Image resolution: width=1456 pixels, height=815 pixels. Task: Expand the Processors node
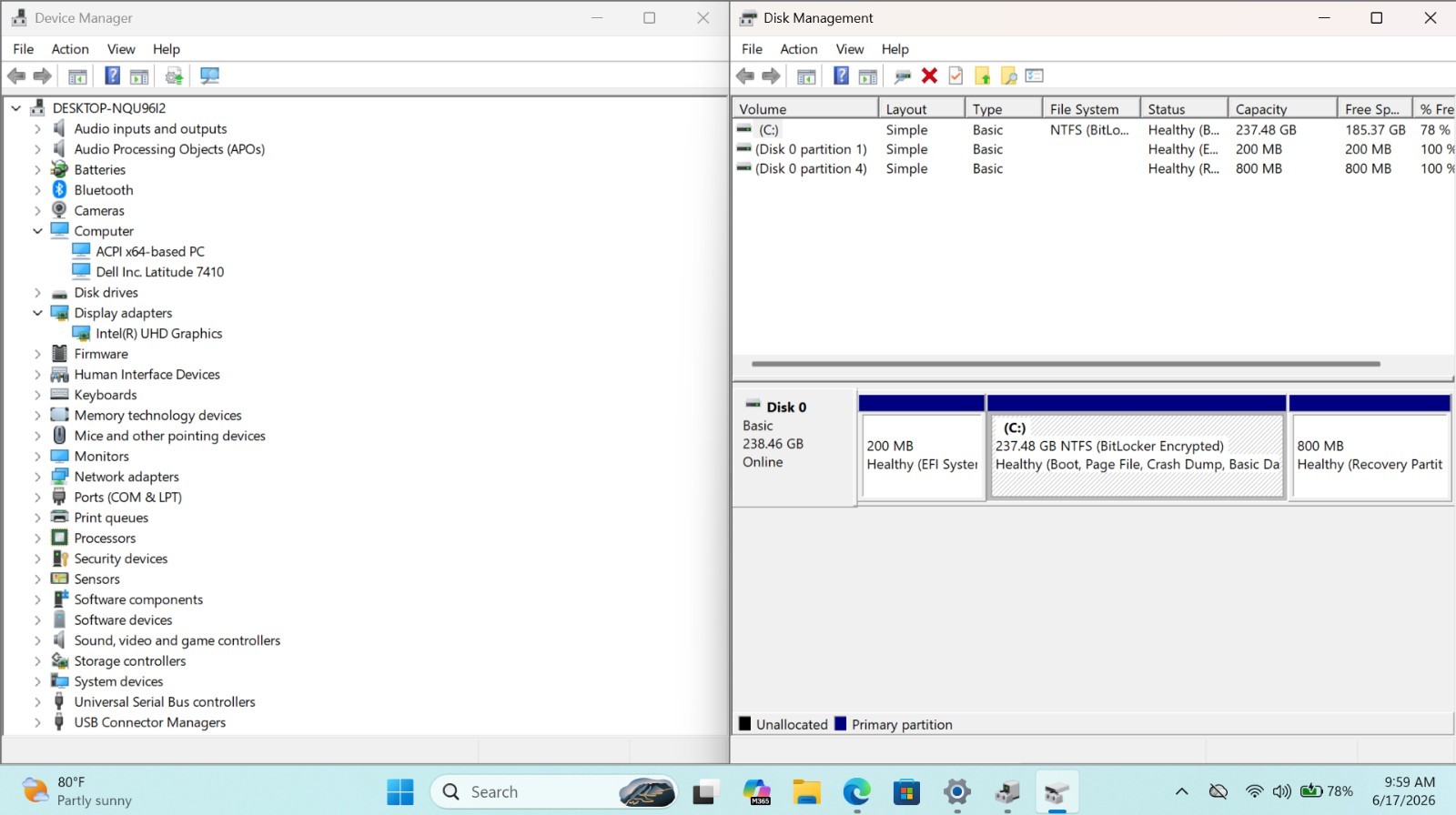pos(37,538)
